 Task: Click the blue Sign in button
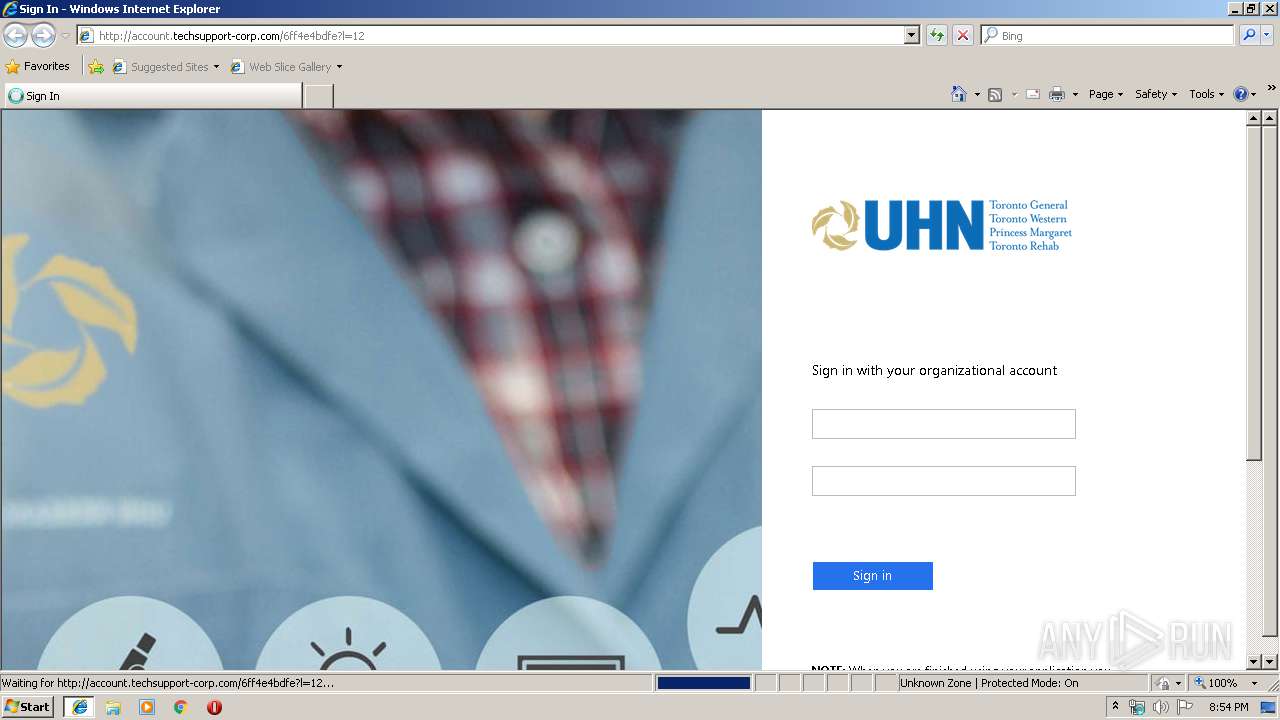click(x=872, y=576)
